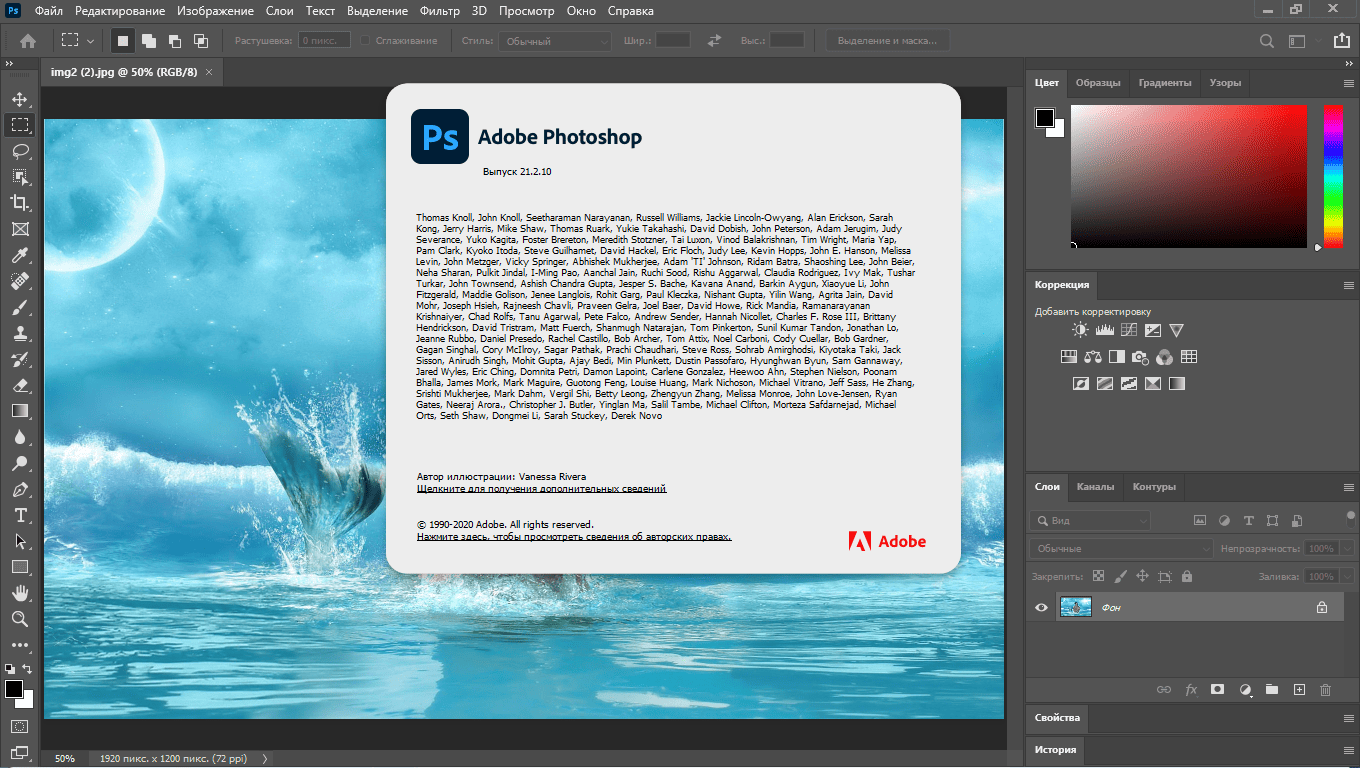
Task: Click the hue spectrum slider
Action: coord(1333,176)
